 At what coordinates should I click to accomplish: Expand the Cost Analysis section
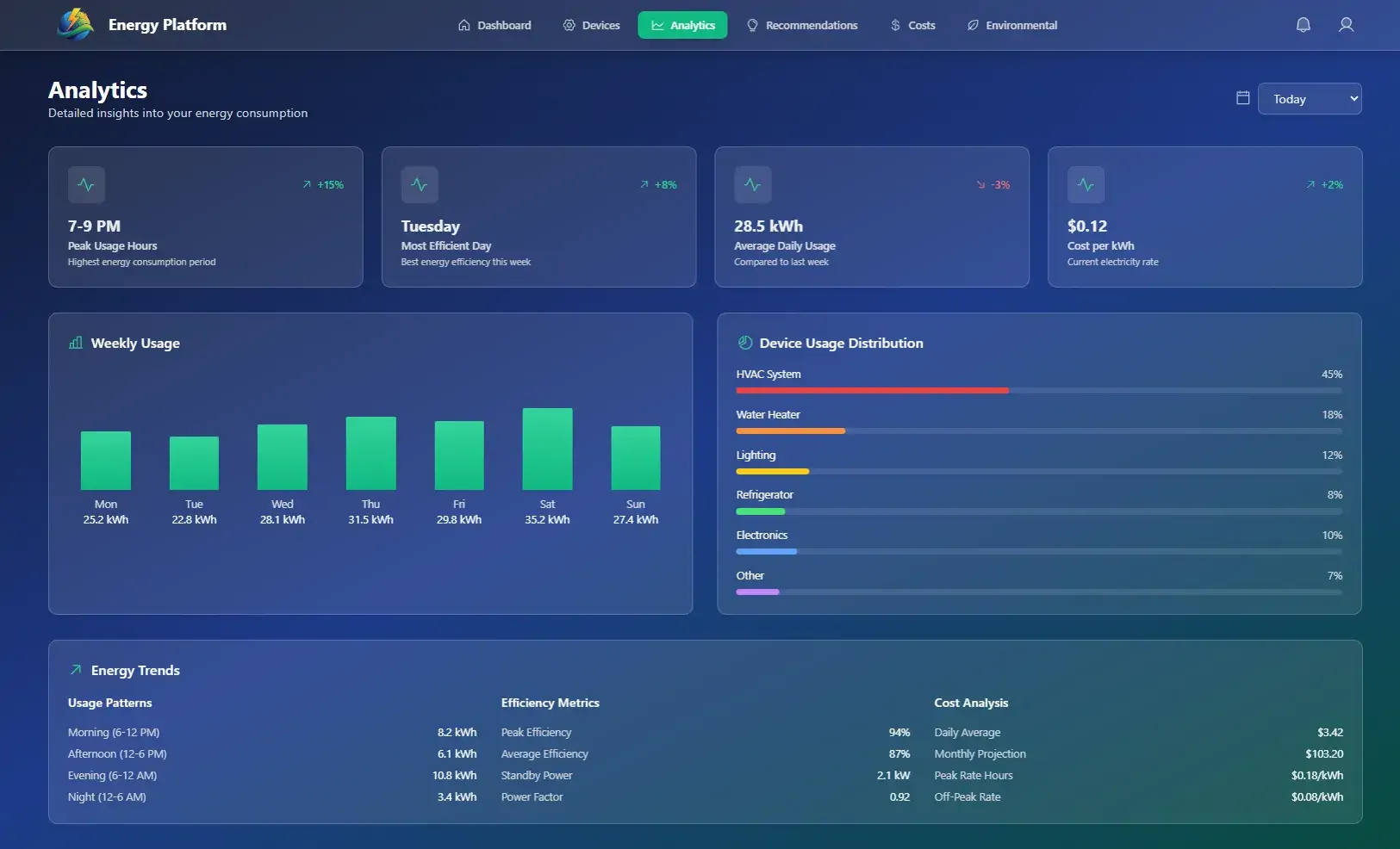pyautogui.click(x=971, y=702)
